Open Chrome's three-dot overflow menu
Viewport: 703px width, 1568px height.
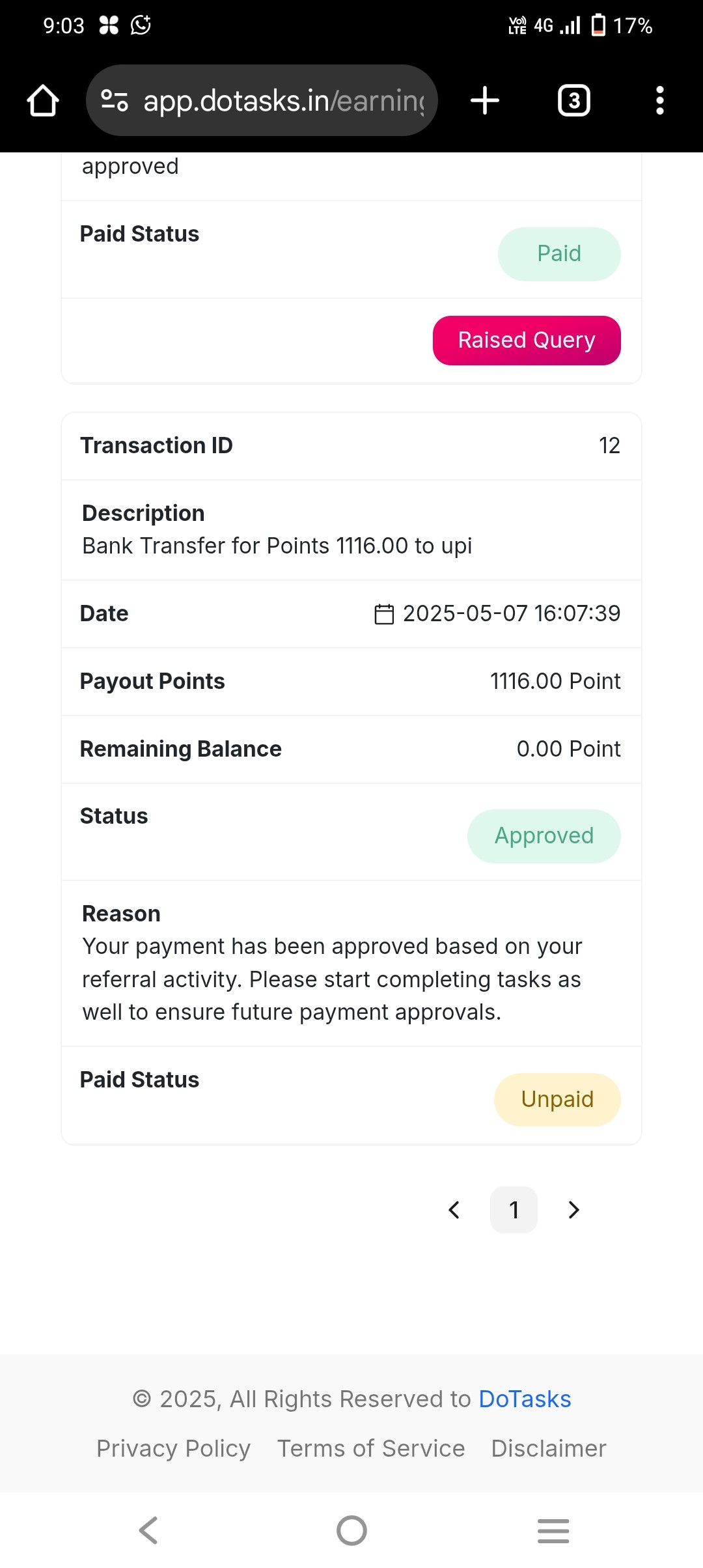click(659, 100)
